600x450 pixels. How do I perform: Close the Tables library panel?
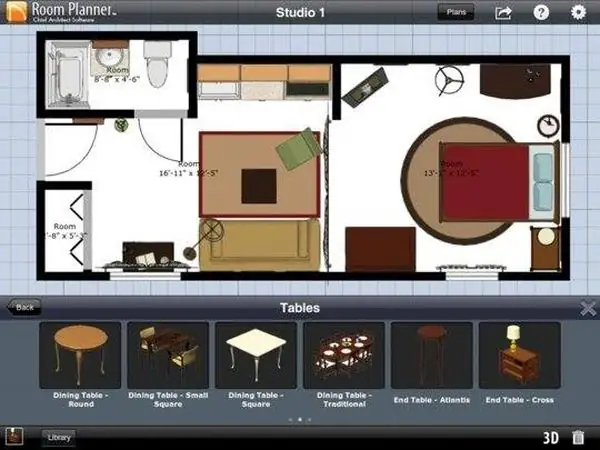pos(587,308)
